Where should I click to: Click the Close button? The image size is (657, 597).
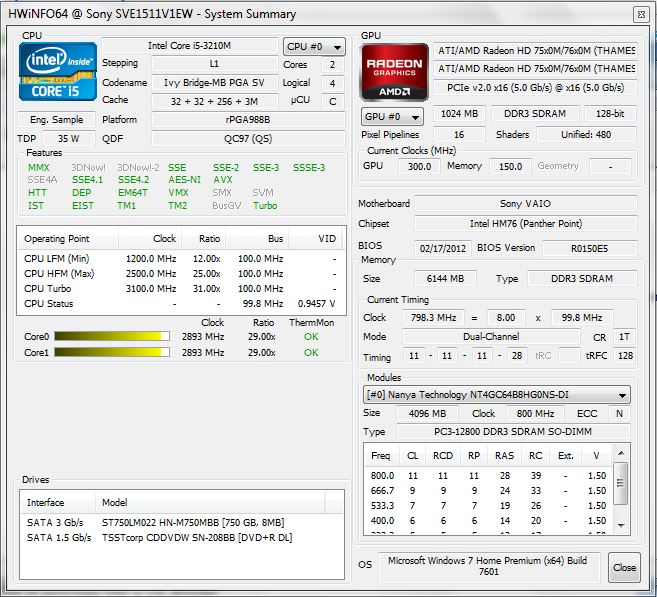tap(624, 567)
